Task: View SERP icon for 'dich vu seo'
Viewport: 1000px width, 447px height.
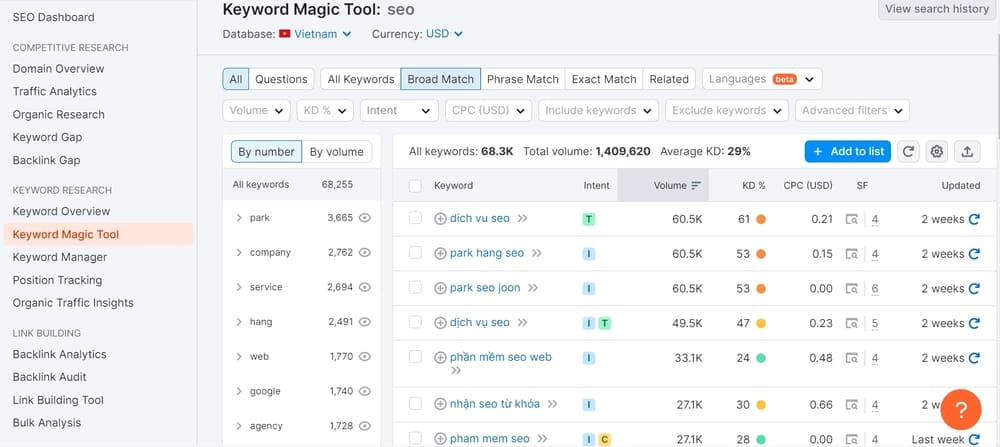Action: click(851, 219)
